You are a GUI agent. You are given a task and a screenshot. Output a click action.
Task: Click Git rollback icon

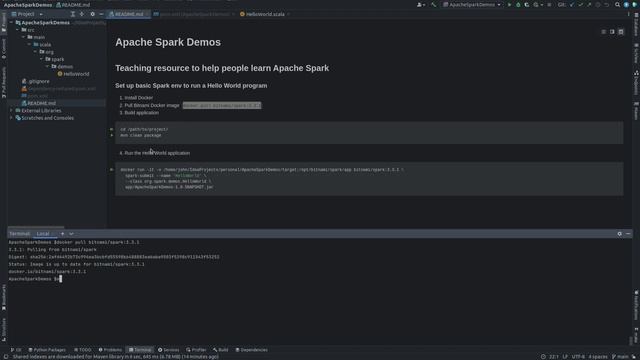(x=607, y=5)
